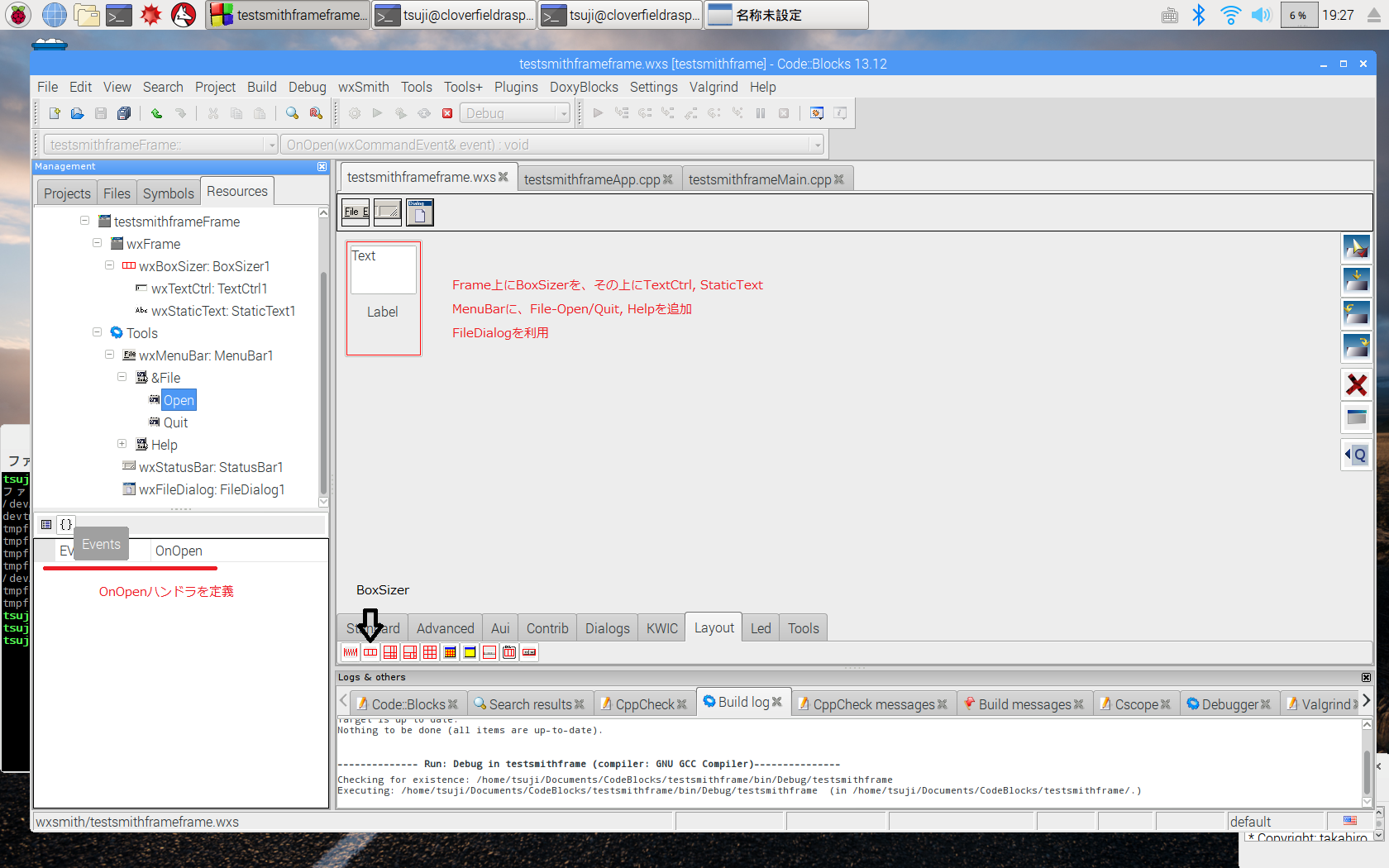Close the Management panel
The width and height of the screenshot is (1389, 868).
coord(322,166)
